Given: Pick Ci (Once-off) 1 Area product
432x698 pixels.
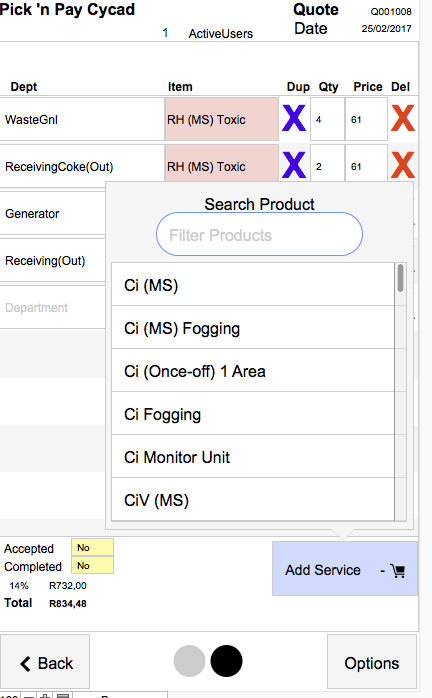Looking at the screenshot, I should tap(253, 371).
